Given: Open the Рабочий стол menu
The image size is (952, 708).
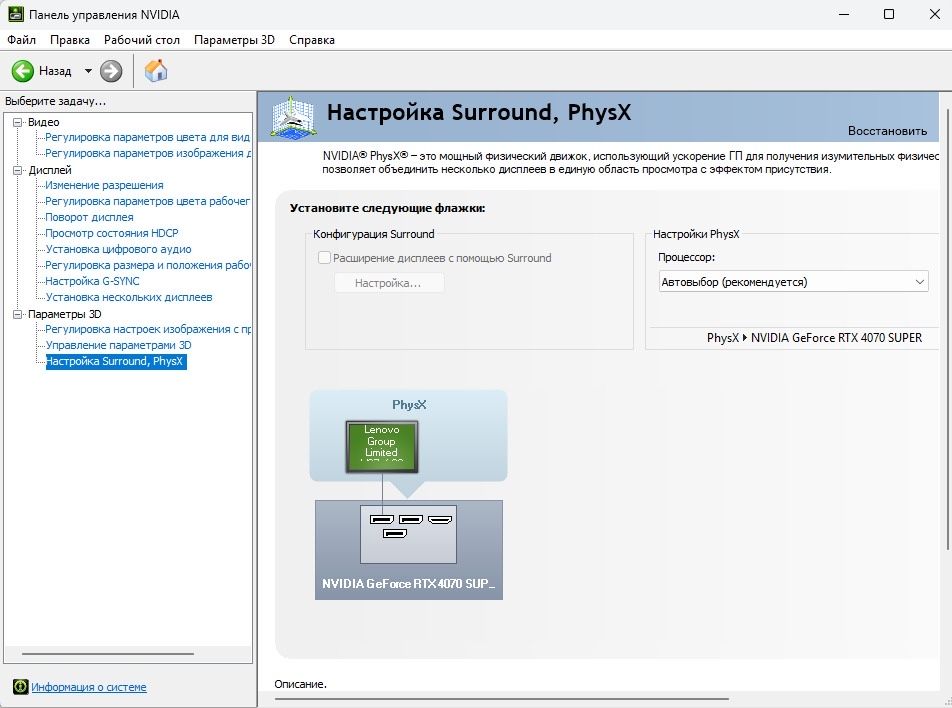Looking at the screenshot, I should [x=141, y=40].
